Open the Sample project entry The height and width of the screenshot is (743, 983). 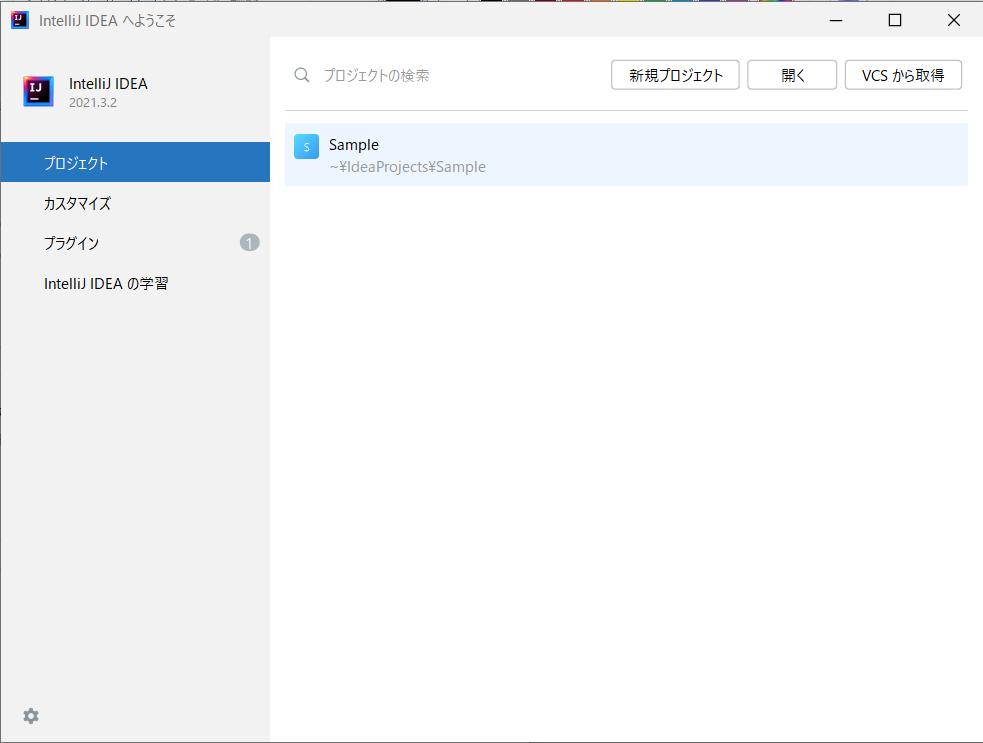pos(626,155)
